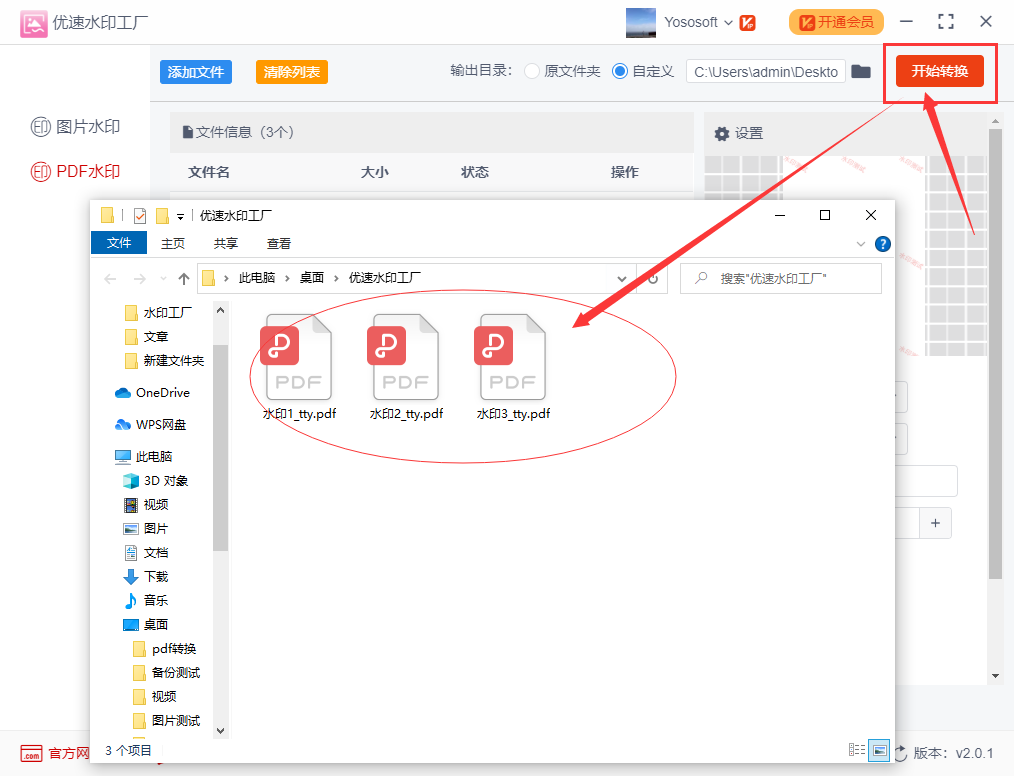Click the 清除列表 button
Screen dimensions: 1014x776
(x=292, y=72)
